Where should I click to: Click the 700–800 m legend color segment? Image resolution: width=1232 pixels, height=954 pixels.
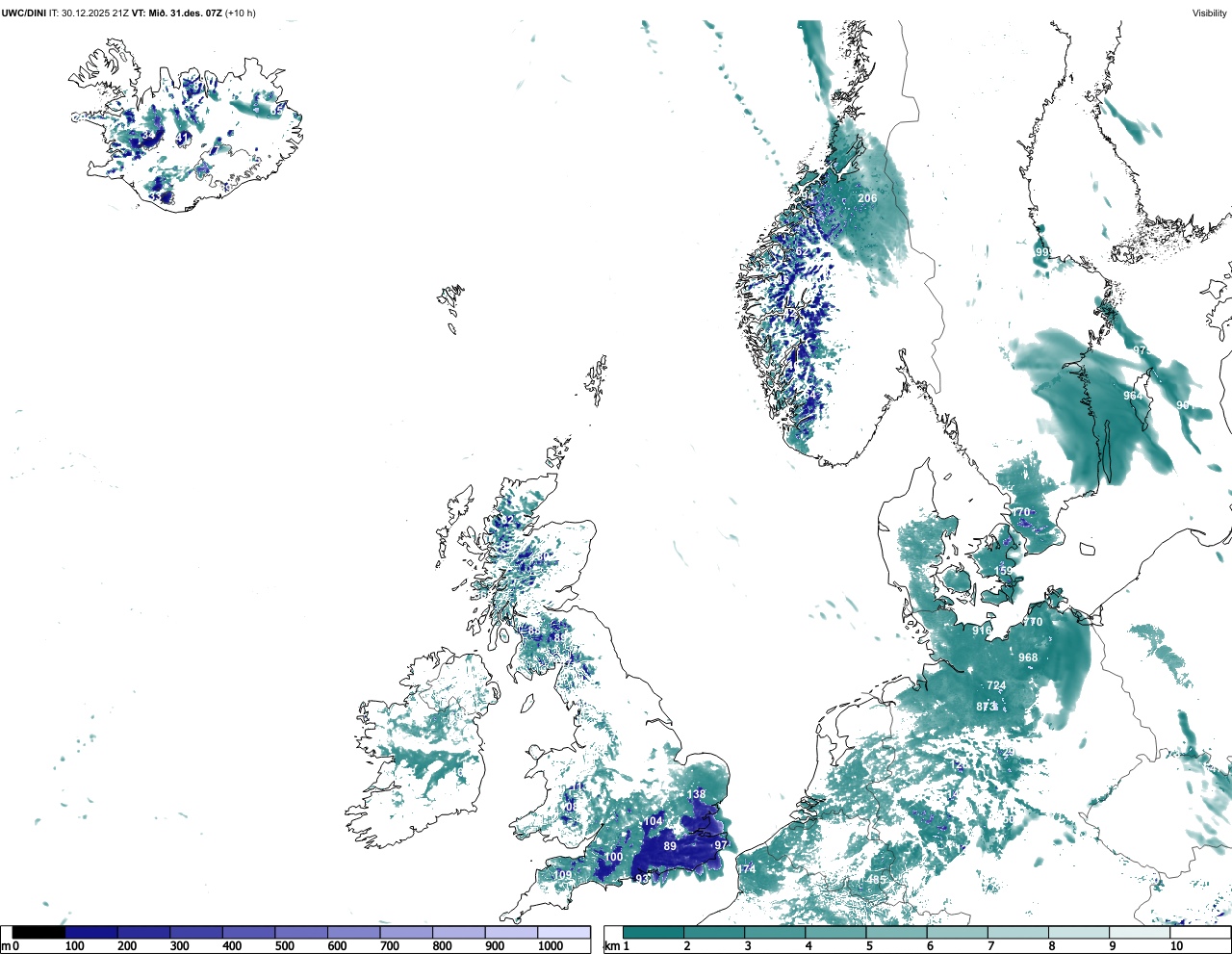click(x=406, y=932)
